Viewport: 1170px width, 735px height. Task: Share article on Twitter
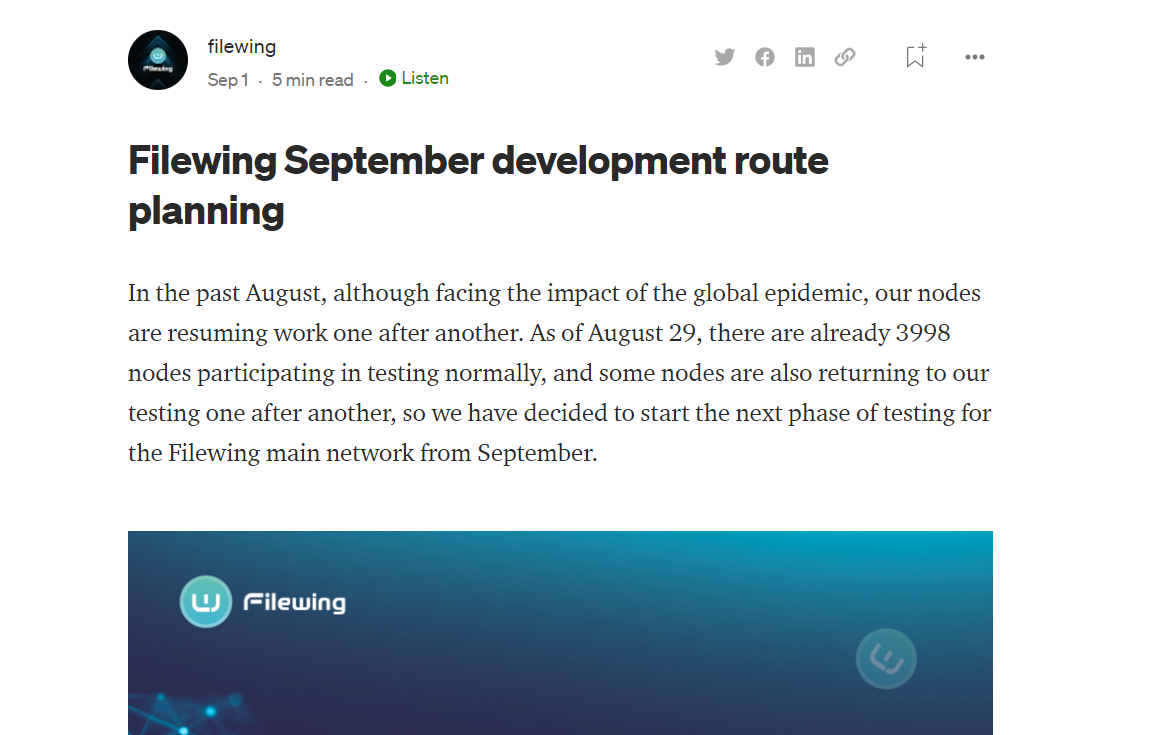[725, 57]
